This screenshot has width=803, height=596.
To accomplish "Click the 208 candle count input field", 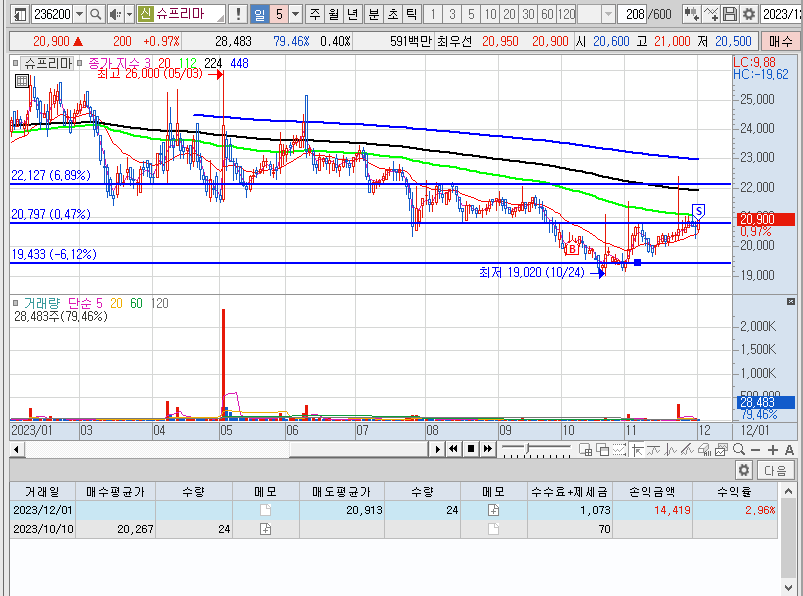I will pyautogui.click(x=632, y=14).
